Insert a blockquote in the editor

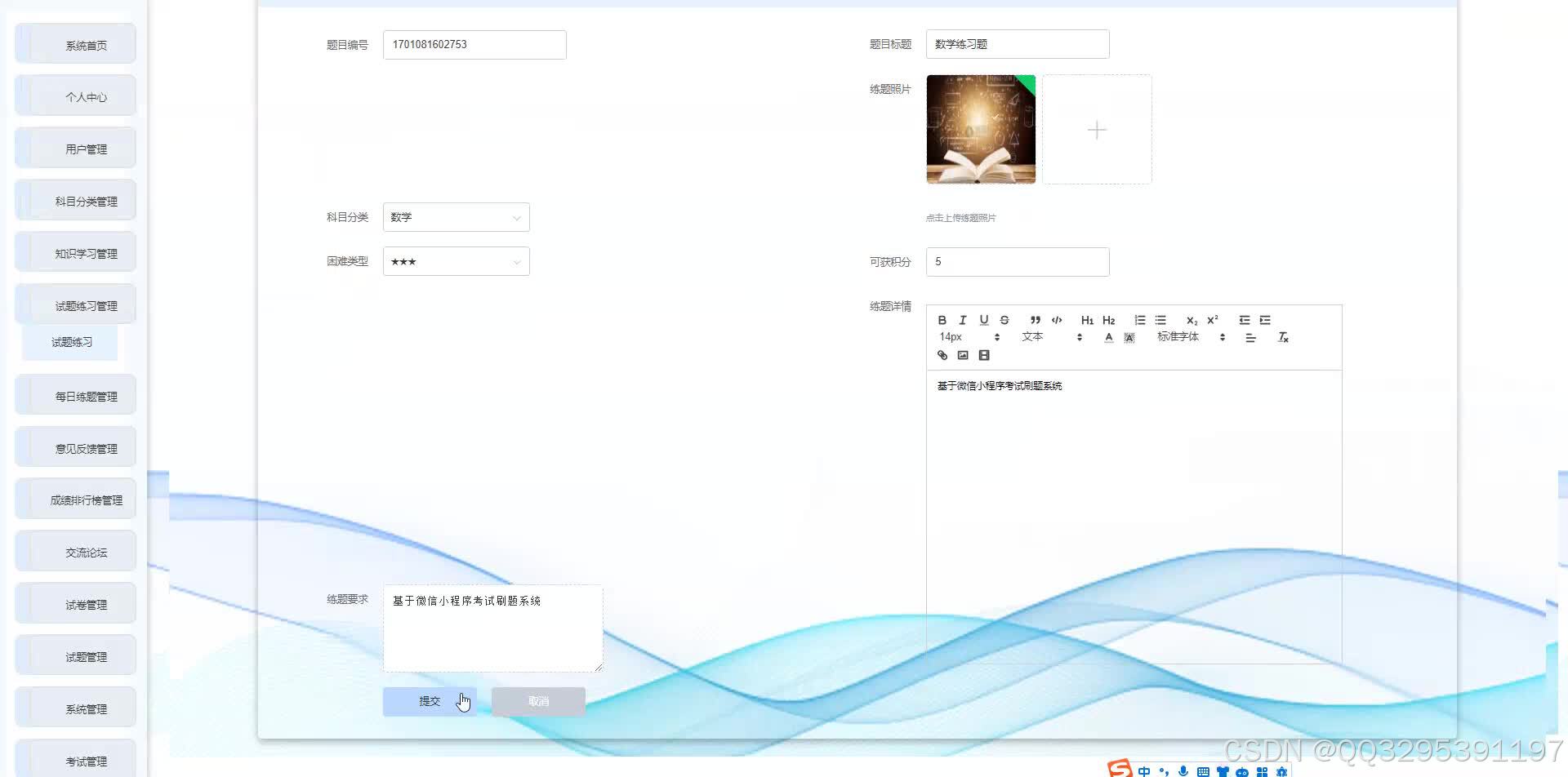pyautogui.click(x=1035, y=320)
